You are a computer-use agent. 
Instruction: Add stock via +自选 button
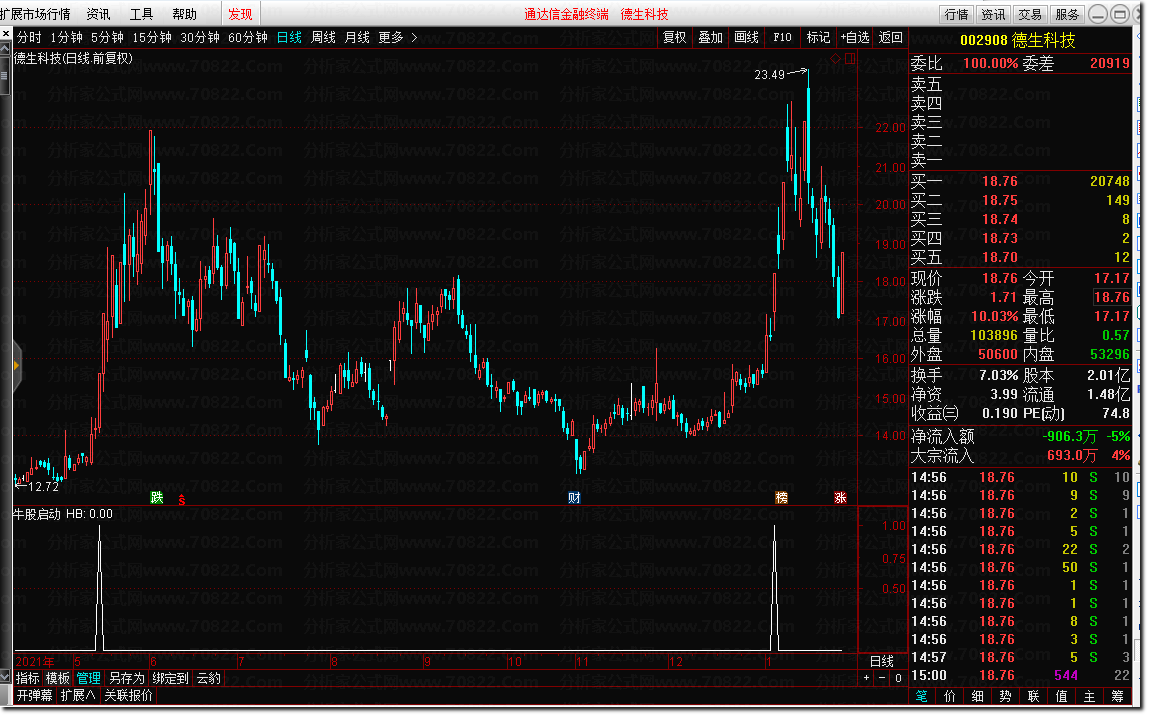(854, 37)
